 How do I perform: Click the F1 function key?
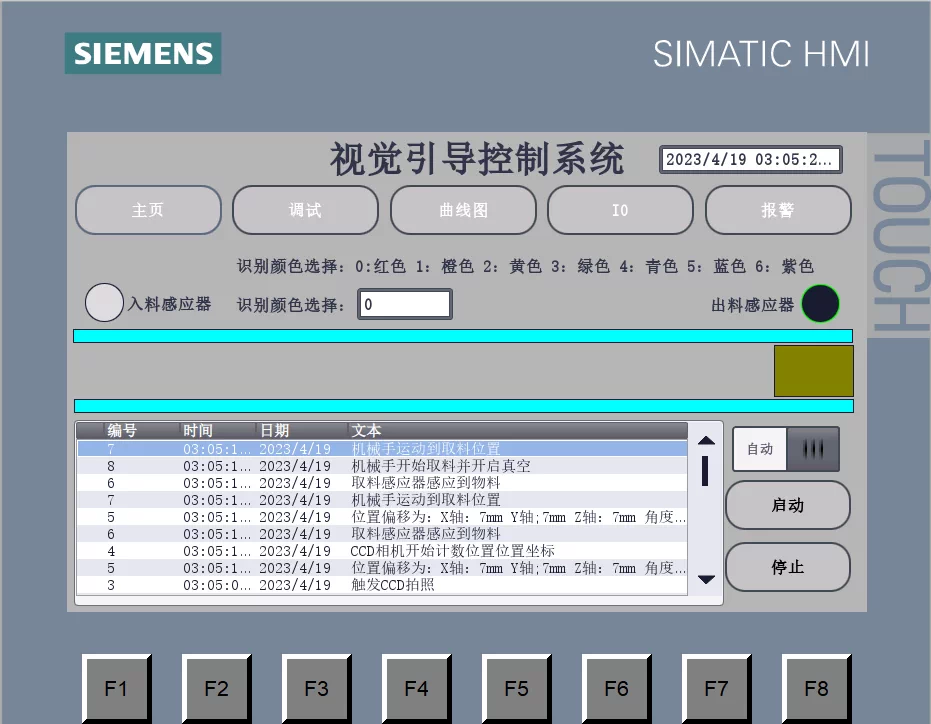116,688
